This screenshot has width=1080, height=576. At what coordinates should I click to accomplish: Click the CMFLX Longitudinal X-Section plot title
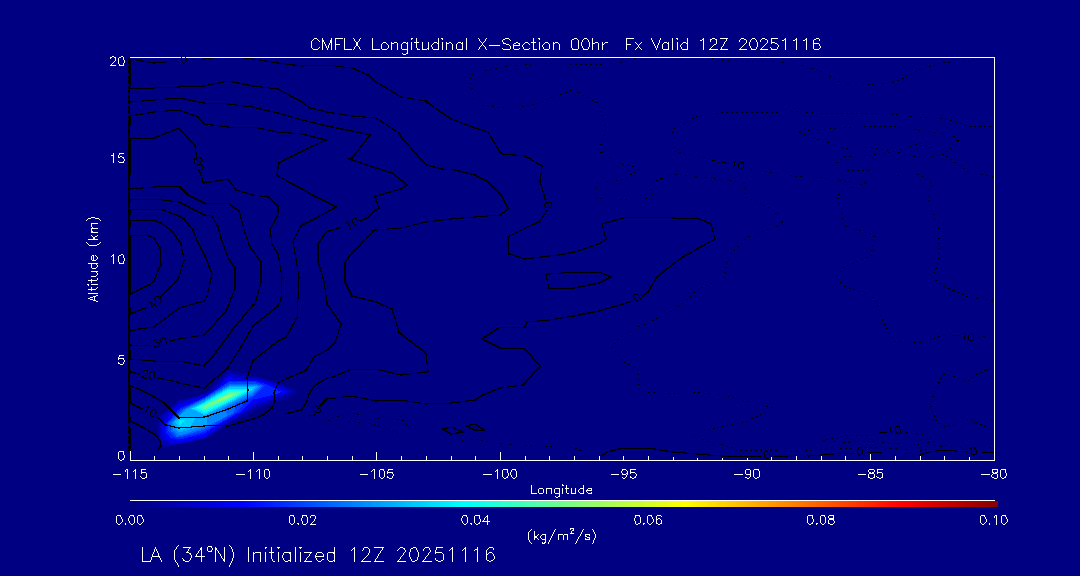coord(565,45)
